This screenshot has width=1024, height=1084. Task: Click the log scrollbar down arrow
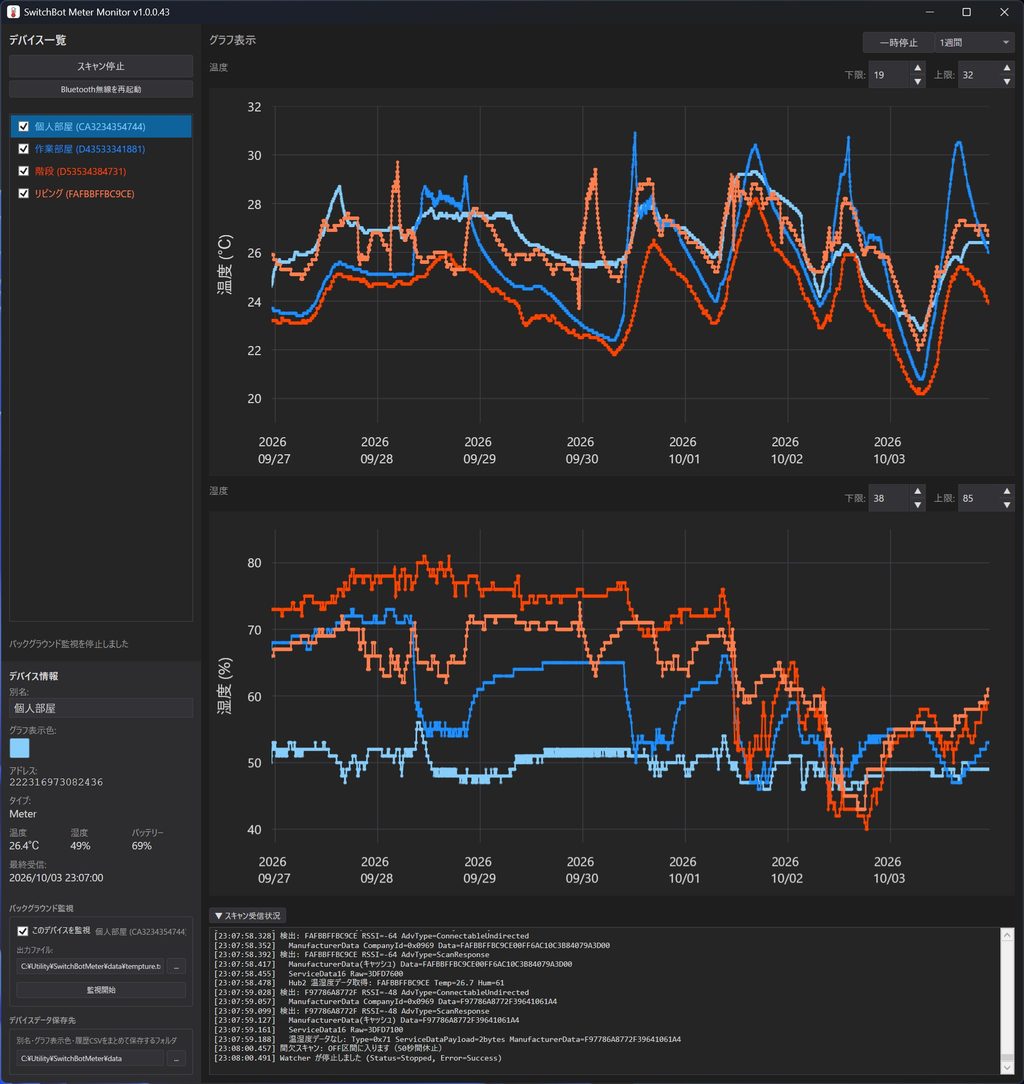pos(1007,1067)
